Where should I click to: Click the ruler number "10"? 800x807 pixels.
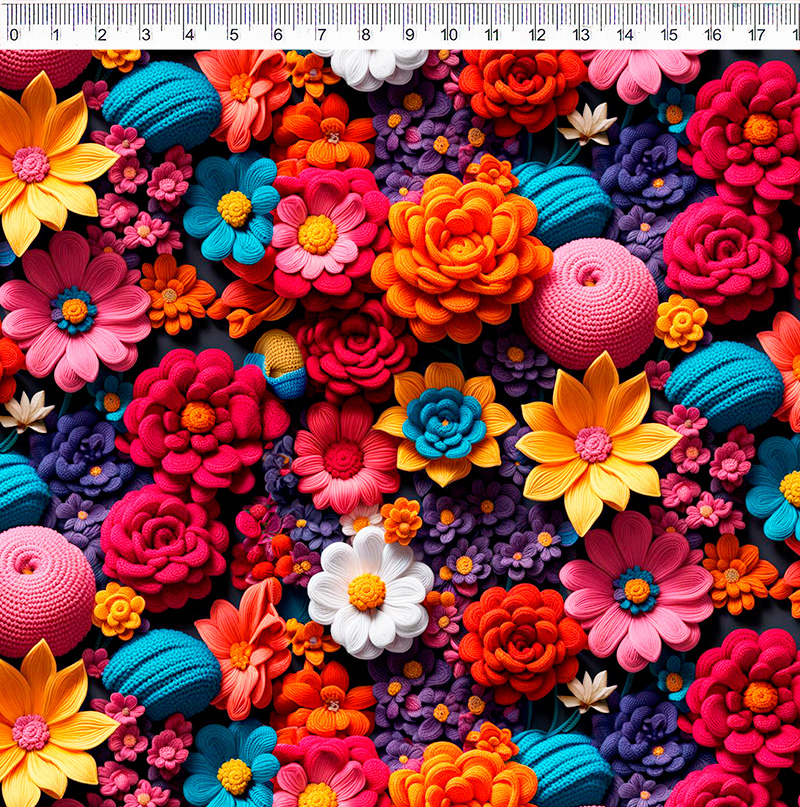pyautogui.click(x=449, y=35)
